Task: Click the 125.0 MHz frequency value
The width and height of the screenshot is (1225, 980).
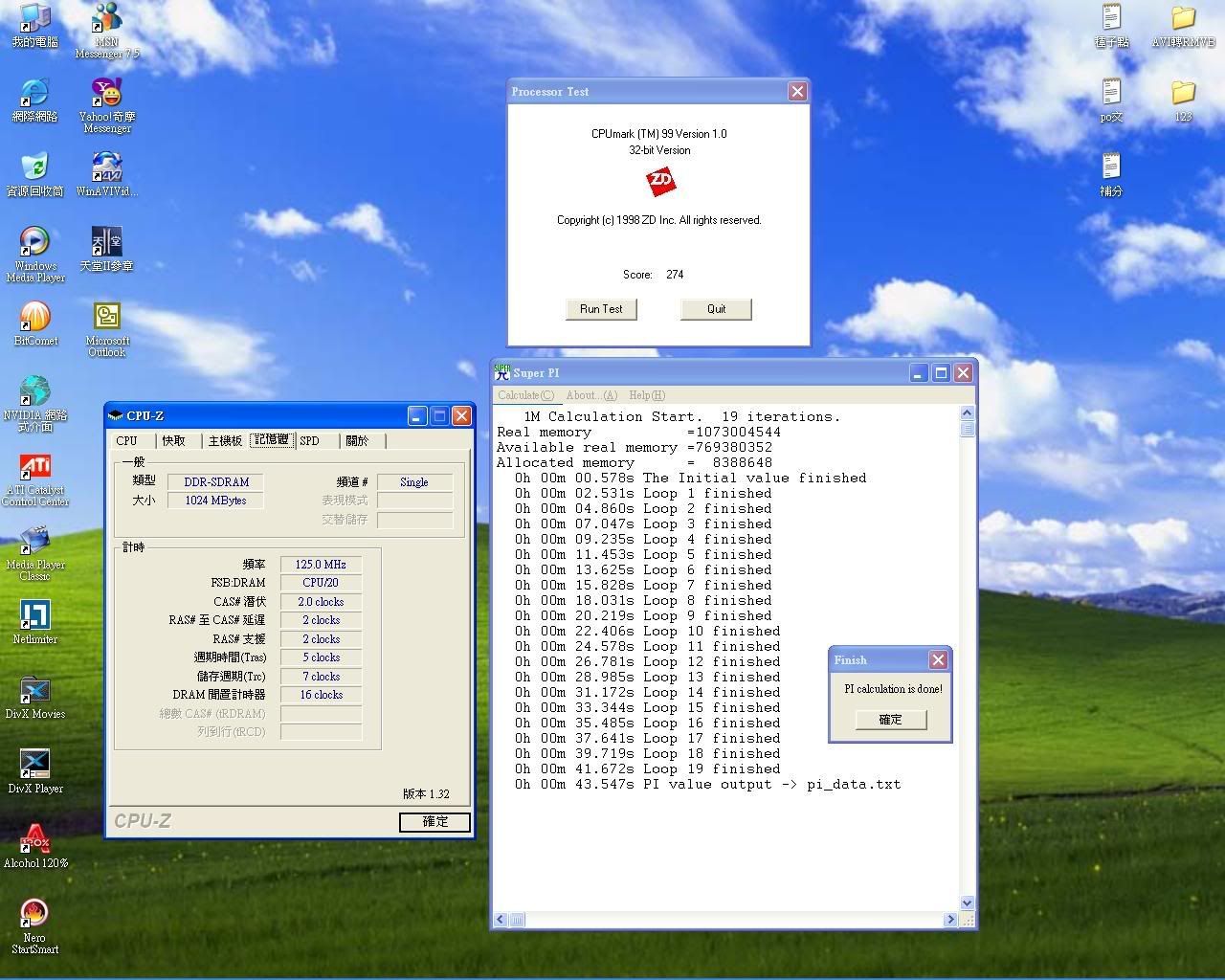Action: click(x=321, y=565)
